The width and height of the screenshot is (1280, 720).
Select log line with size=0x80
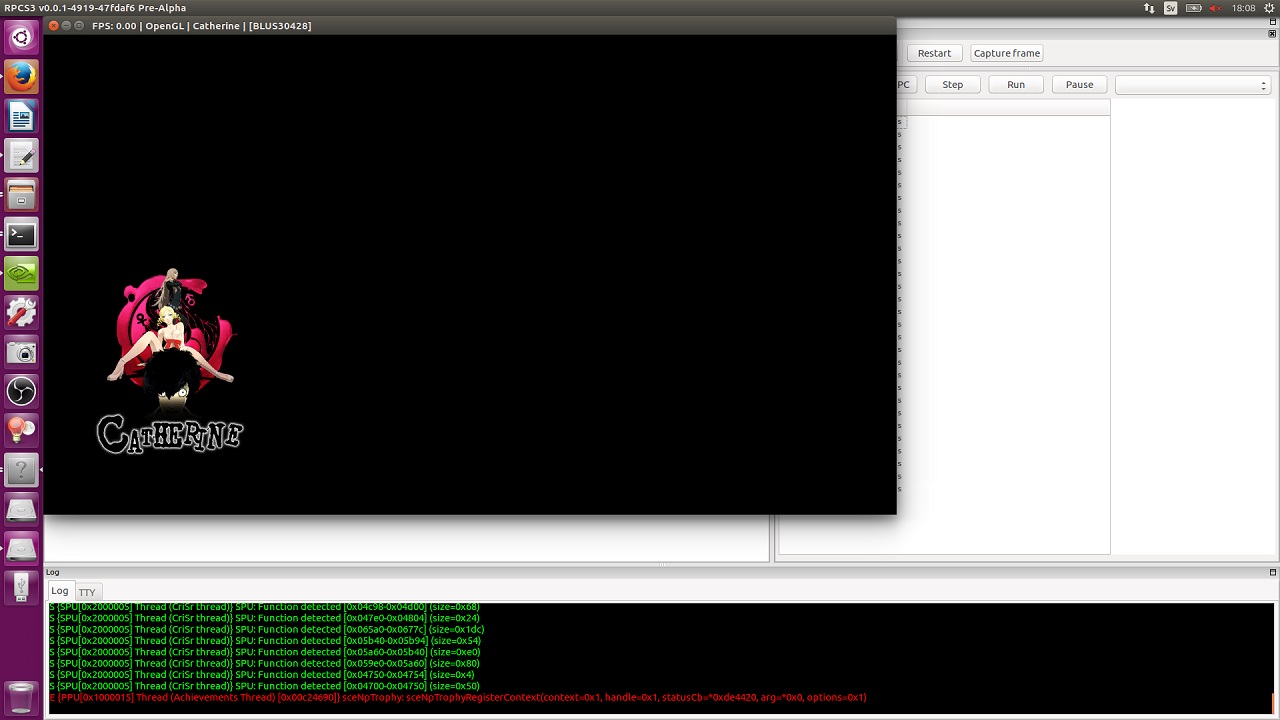tap(264, 663)
